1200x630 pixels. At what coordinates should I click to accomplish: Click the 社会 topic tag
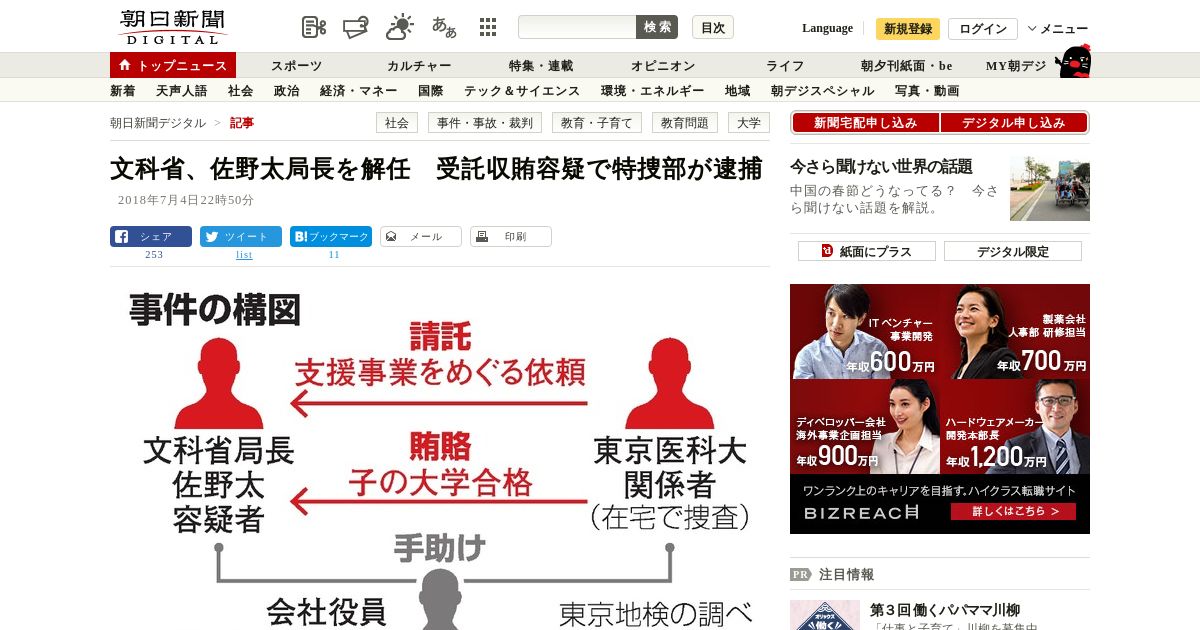coord(397,123)
